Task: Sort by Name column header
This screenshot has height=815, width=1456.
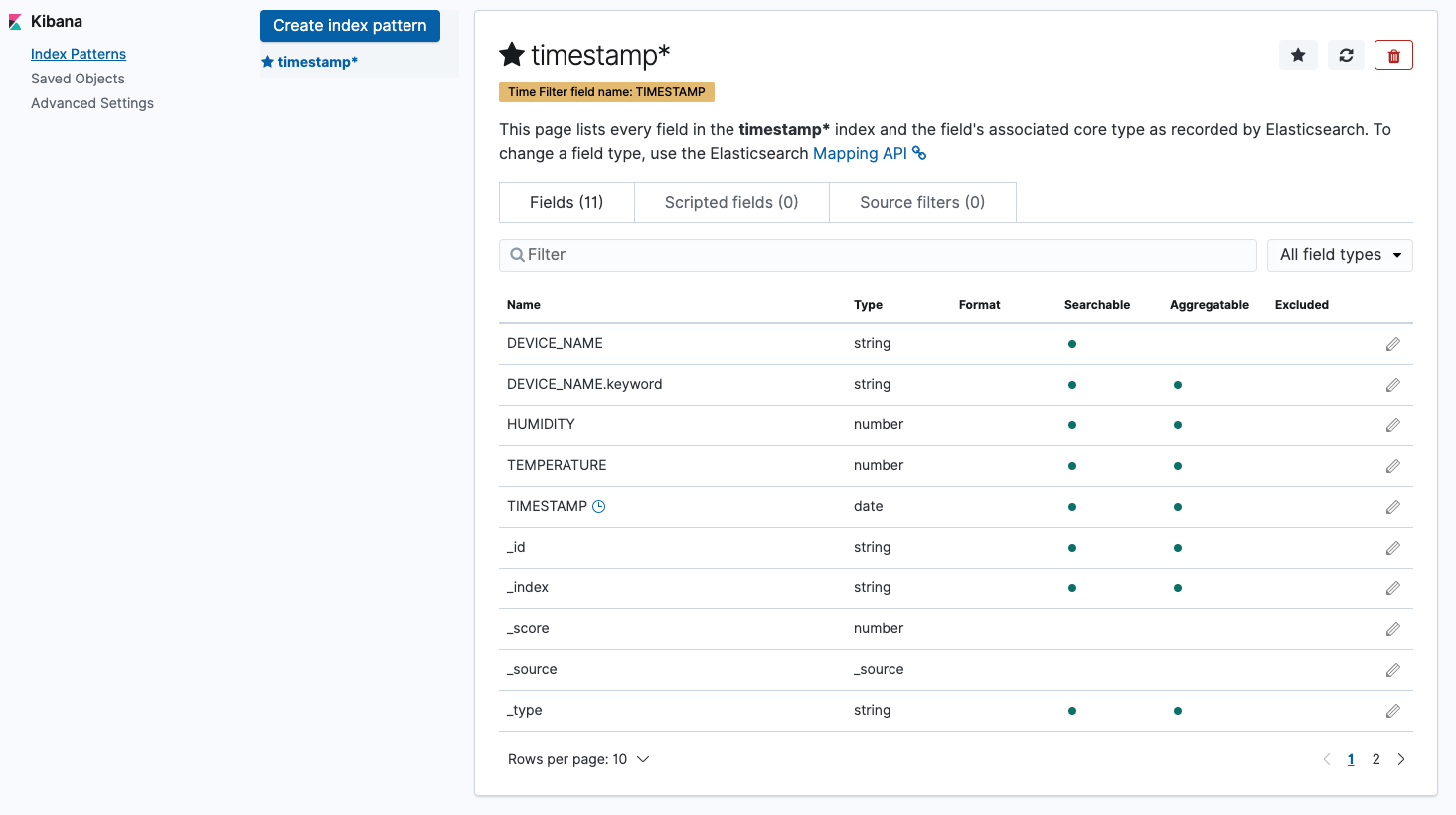Action: coord(524,305)
